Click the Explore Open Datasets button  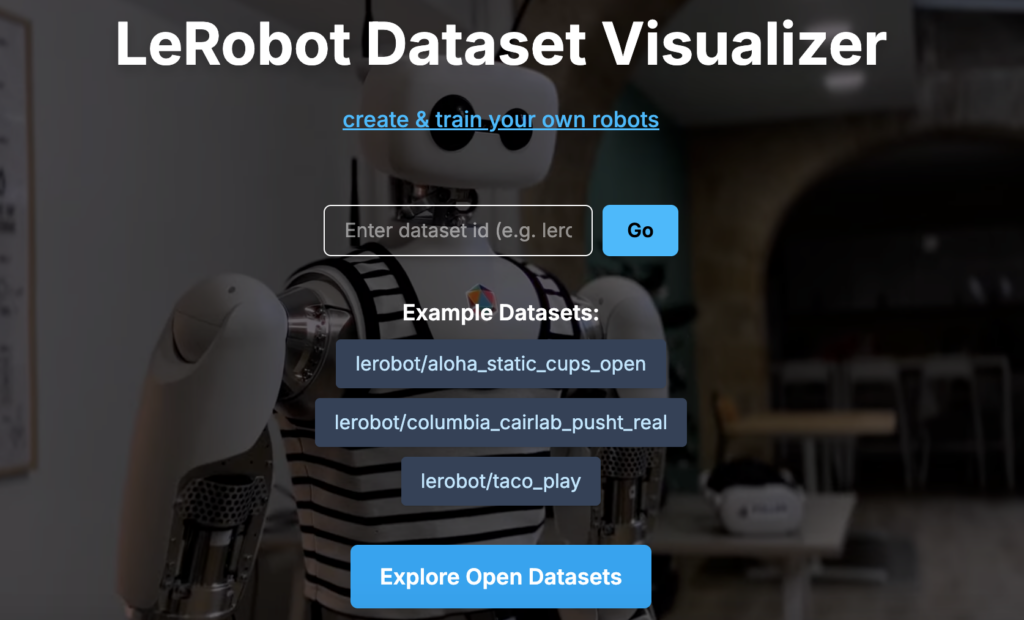point(501,577)
